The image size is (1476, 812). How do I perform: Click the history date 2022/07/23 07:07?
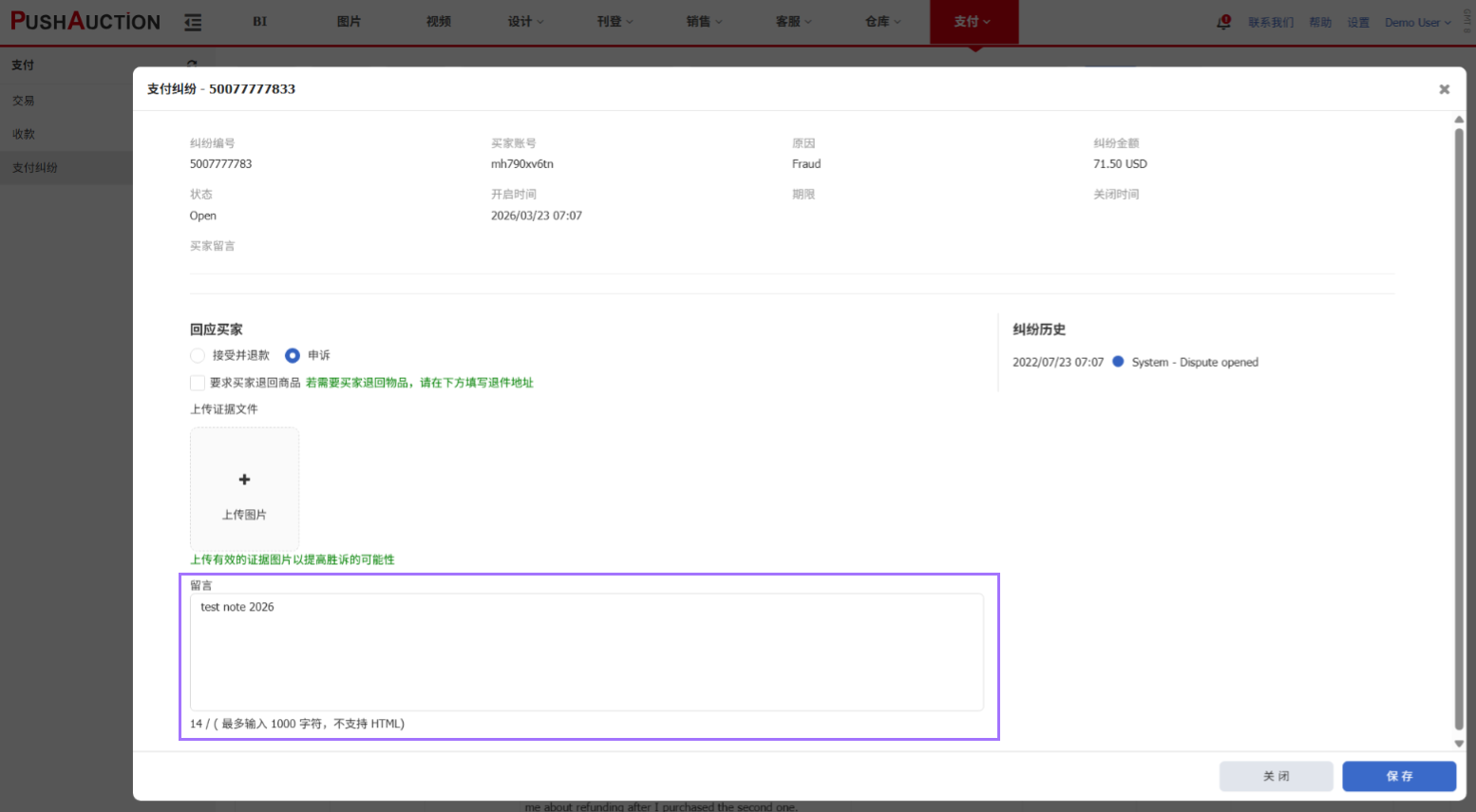click(x=1058, y=363)
